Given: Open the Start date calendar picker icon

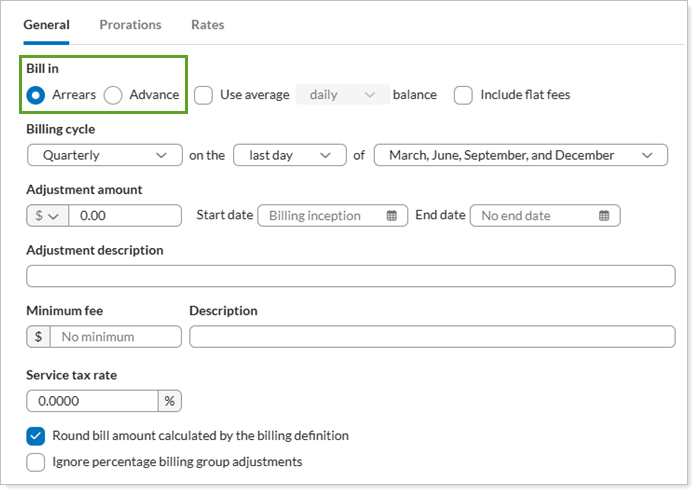Looking at the screenshot, I should pyautogui.click(x=392, y=216).
